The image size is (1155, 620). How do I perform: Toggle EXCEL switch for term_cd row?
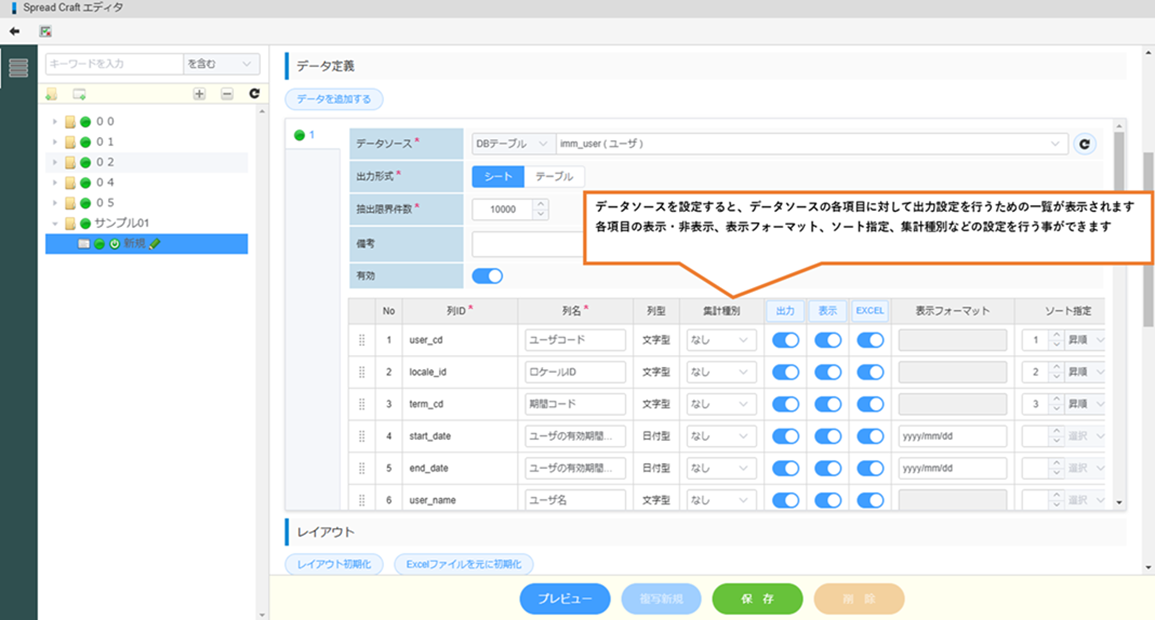pos(870,404)
